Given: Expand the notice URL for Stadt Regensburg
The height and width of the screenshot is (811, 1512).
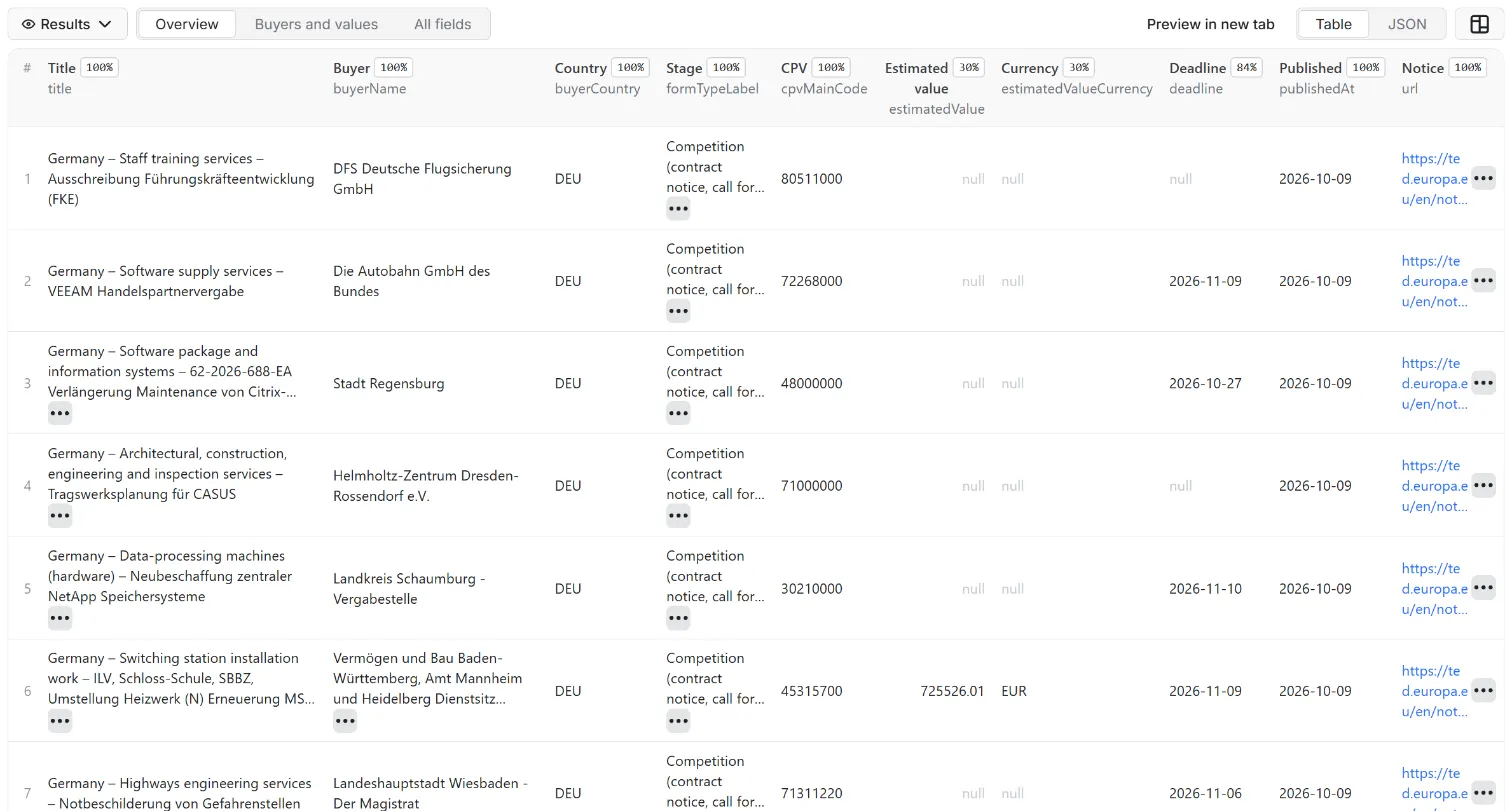Looking at the screenshot, I should coord(1483,383).
